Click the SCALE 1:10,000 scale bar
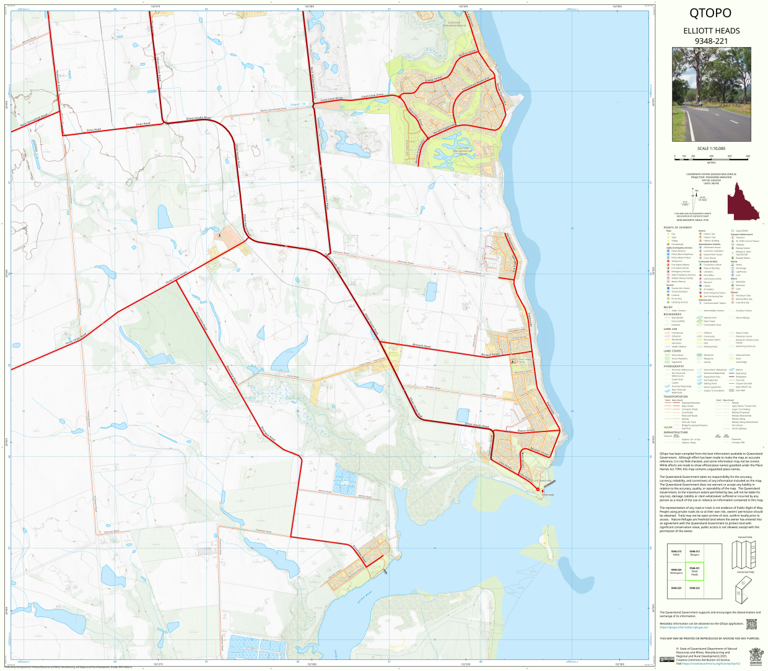 (711, 155)
